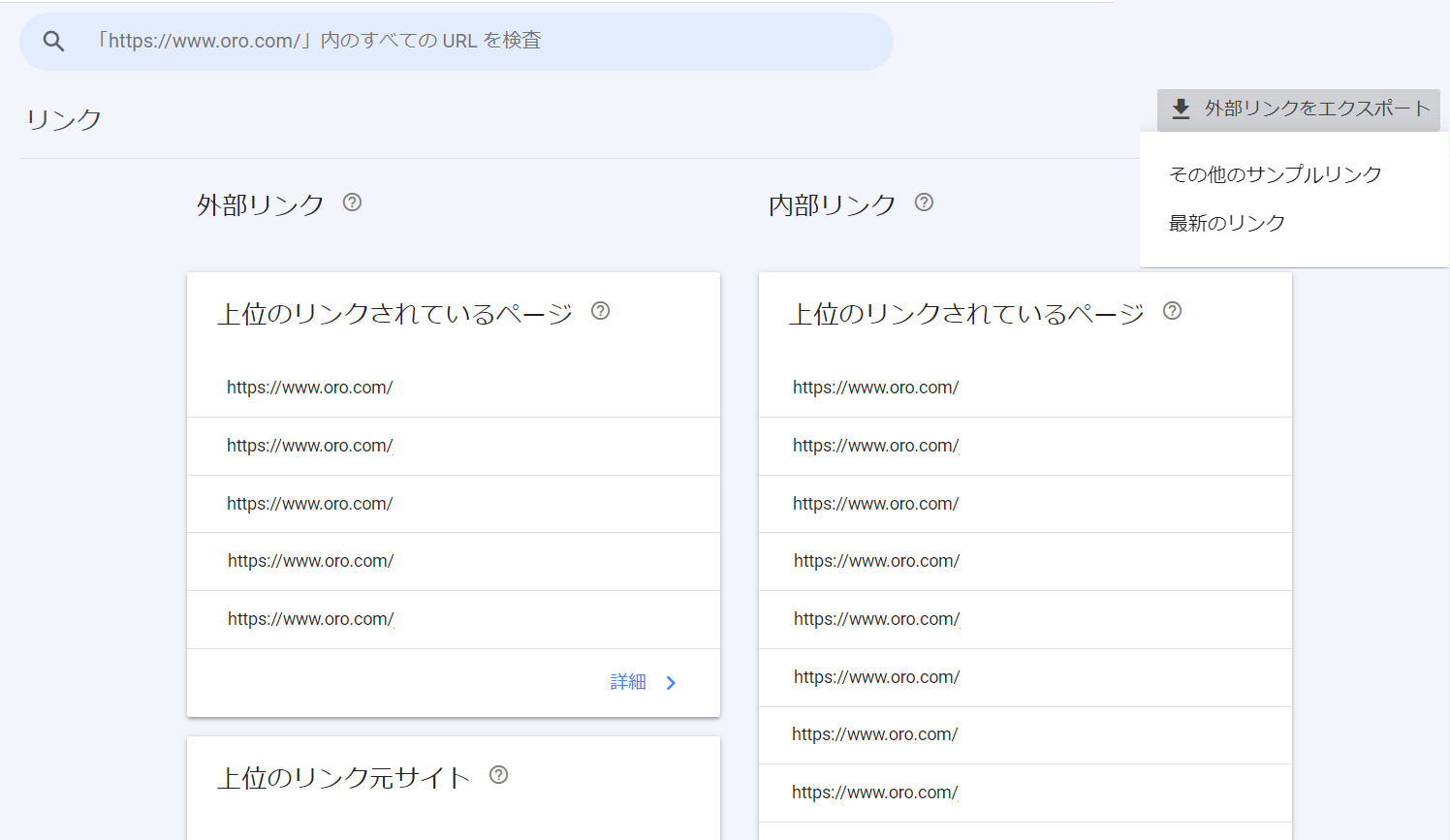
Task: Click the download icon on the export button
Action: (x=1181, y=109)
